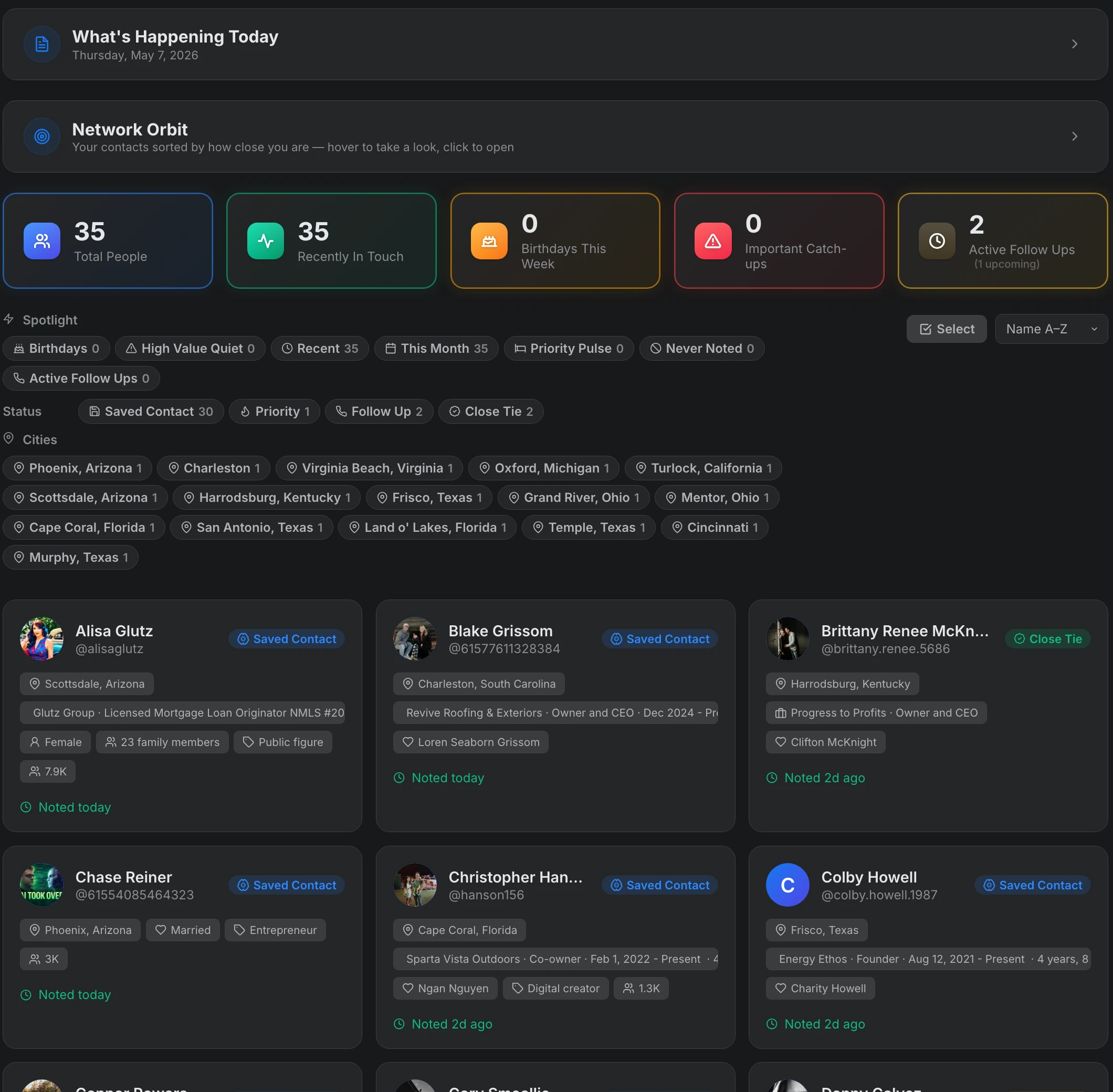Open the Chase Reiner contact name
The height and width of the screenshot is (1092, 1113).
(x=124, y=877)
